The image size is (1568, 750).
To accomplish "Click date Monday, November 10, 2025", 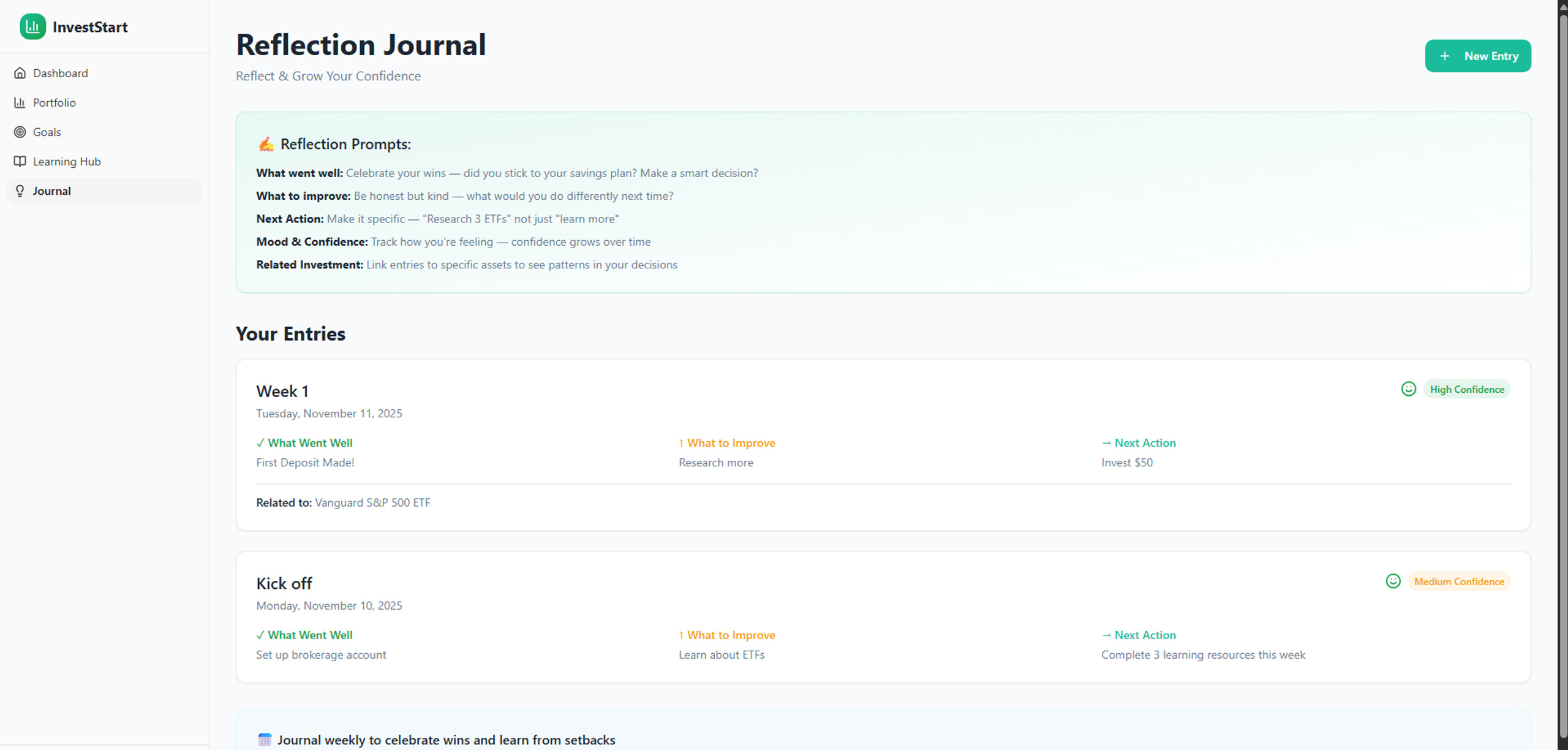I will pos(329,605).
